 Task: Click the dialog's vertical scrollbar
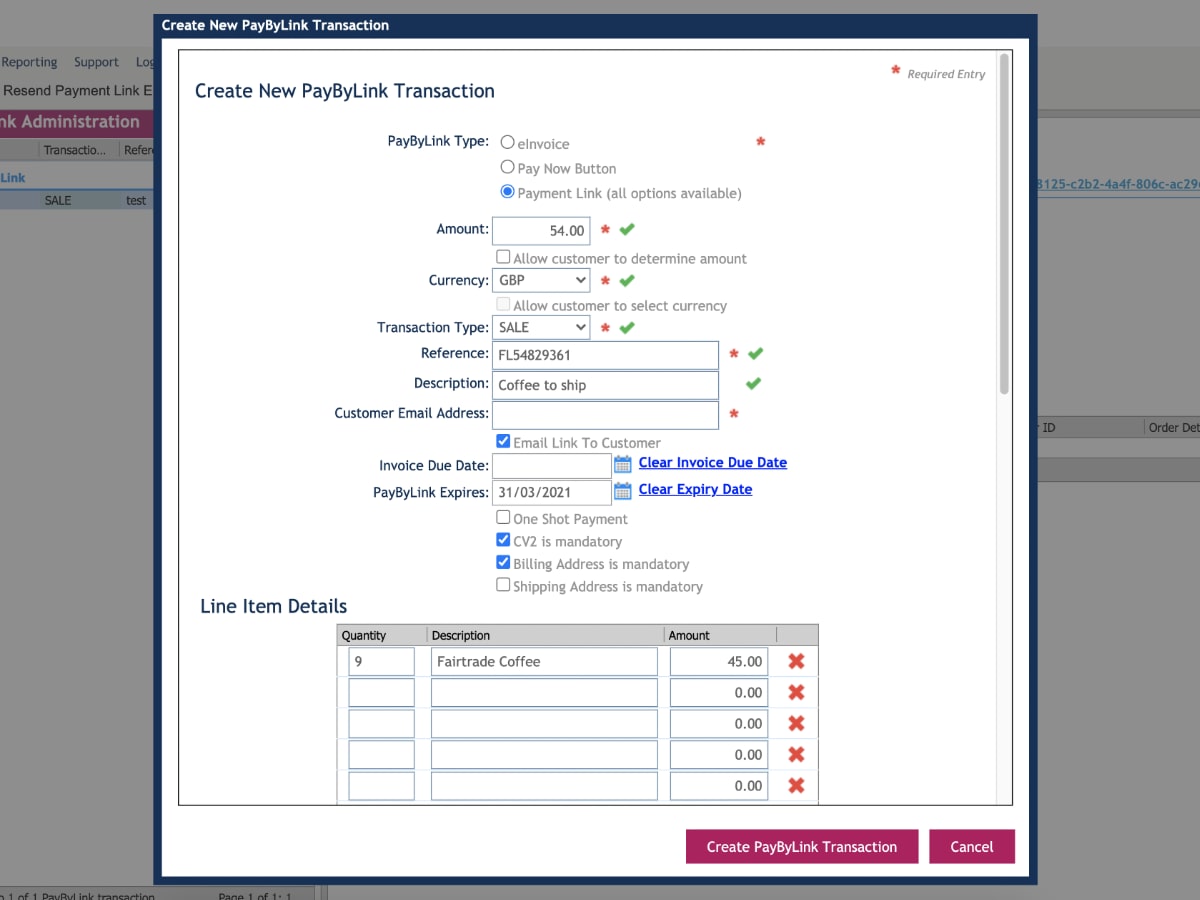point(1004,222)
